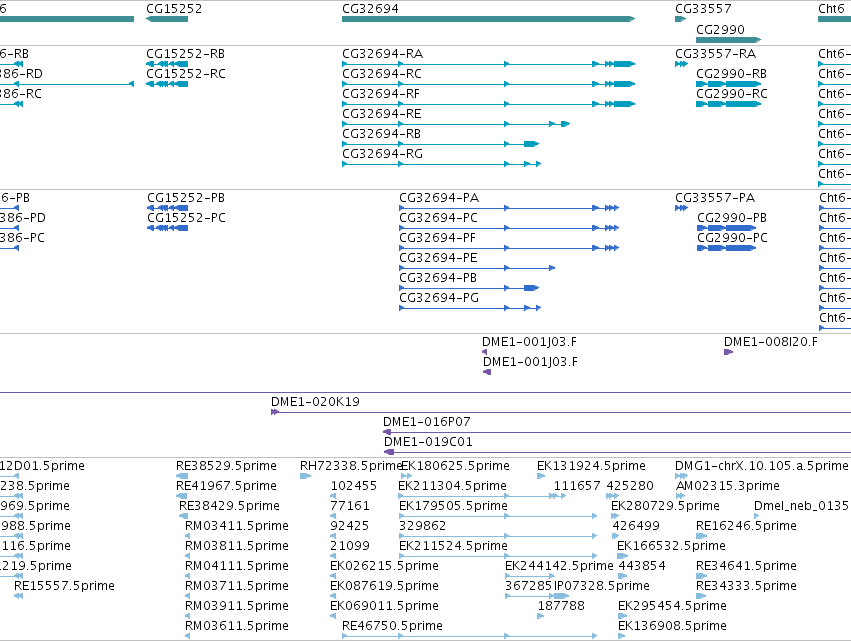Select transcript CG32694-RG
The width and height of the screenshot is (851, 641).
coord(382,154)
